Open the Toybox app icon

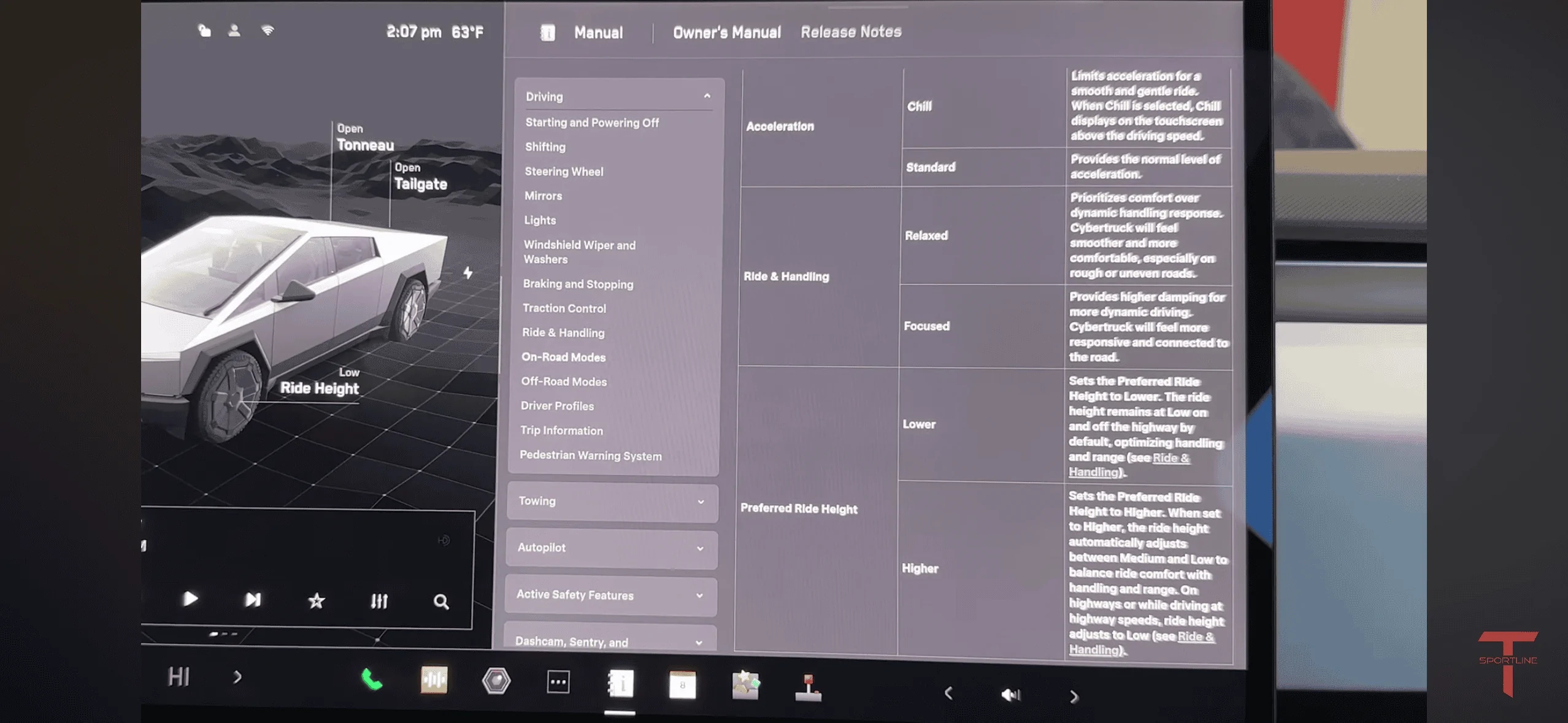click(746, 685)
